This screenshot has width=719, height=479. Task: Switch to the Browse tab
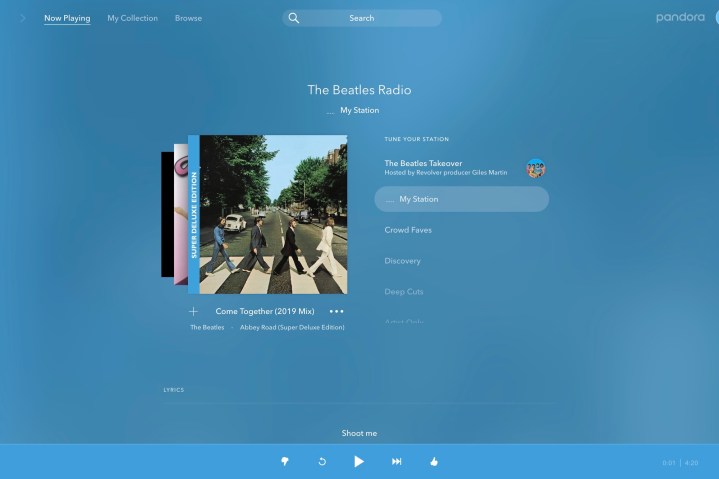188,18
